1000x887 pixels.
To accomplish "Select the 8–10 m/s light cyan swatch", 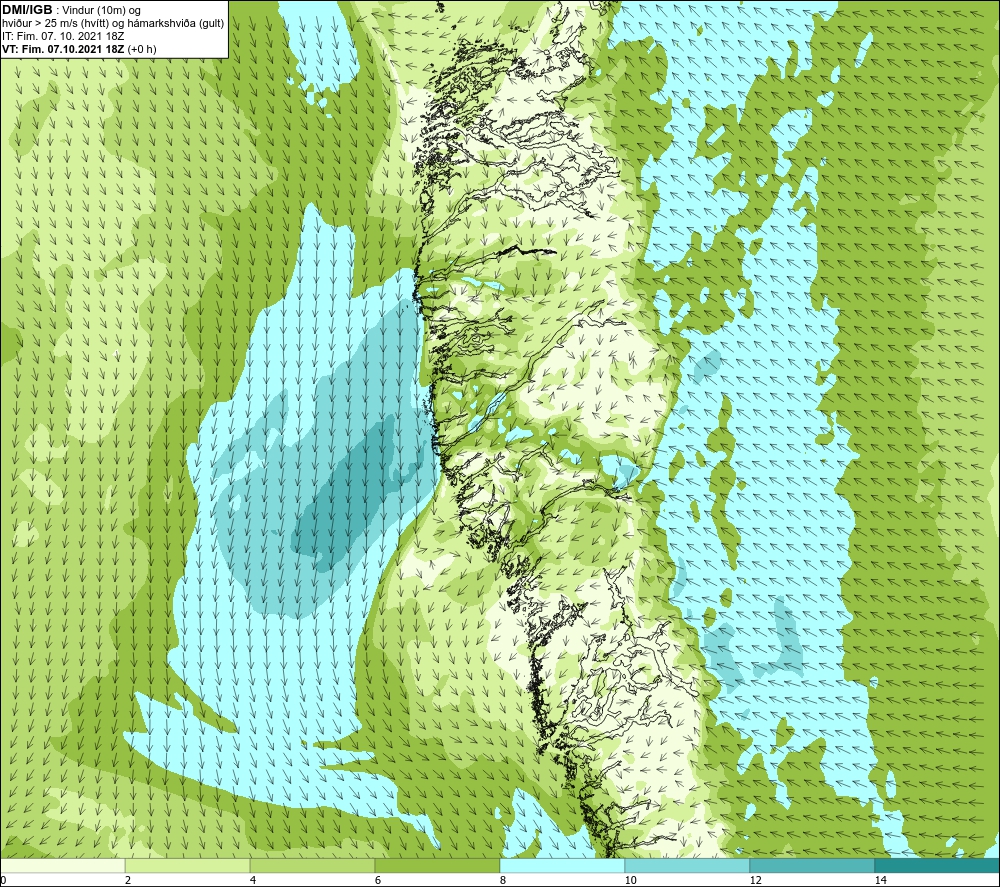I will tap(562, 865).
